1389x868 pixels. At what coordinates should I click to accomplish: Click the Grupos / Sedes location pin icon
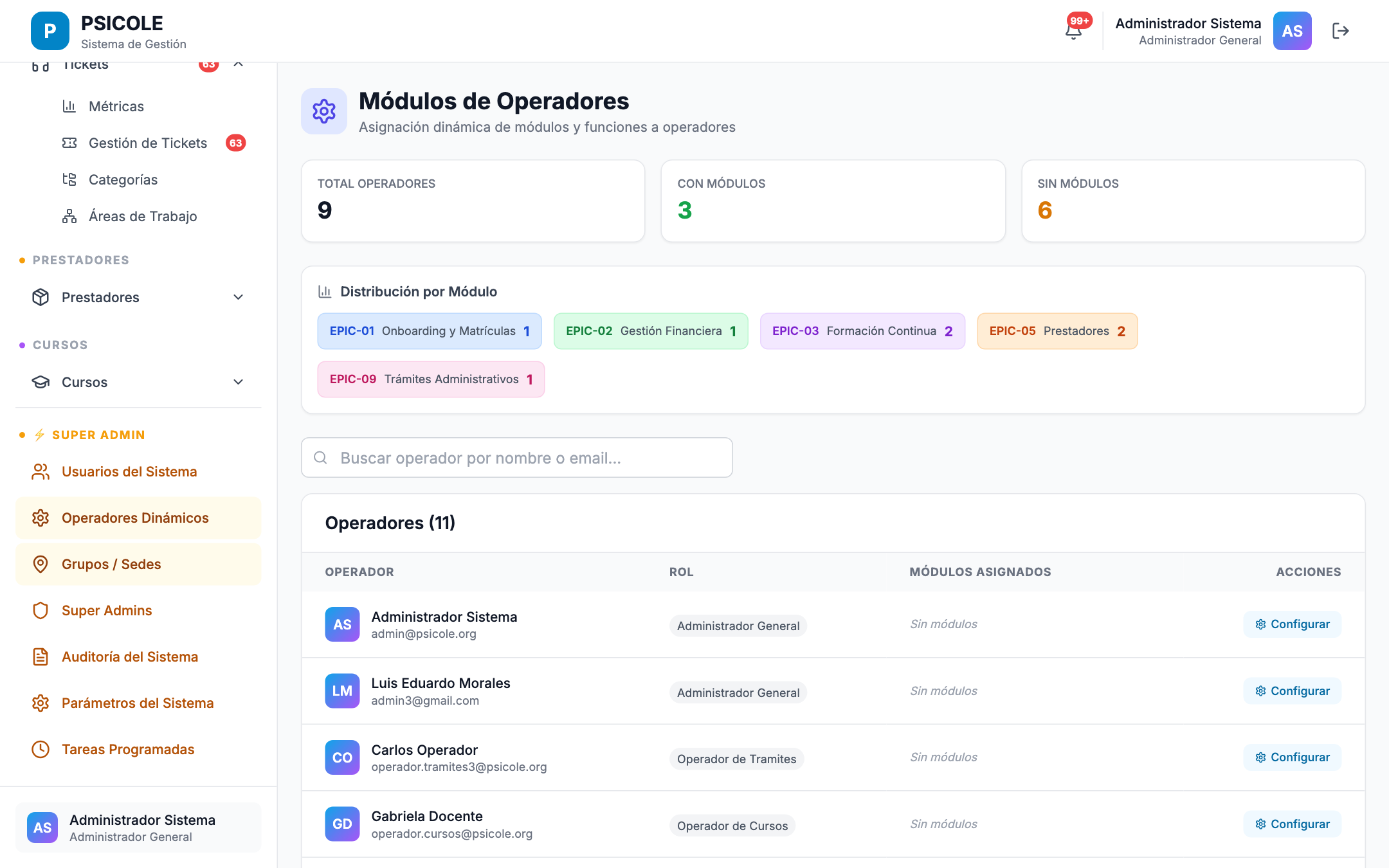[x=41, y=565]
